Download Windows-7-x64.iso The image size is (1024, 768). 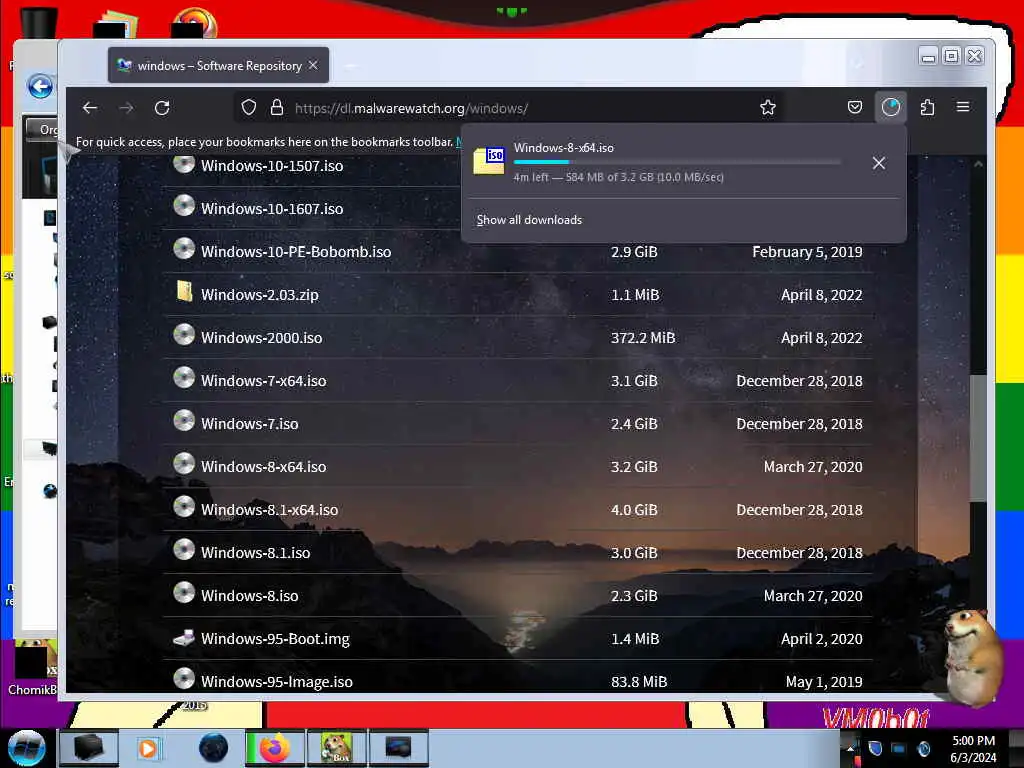[263, 381]
